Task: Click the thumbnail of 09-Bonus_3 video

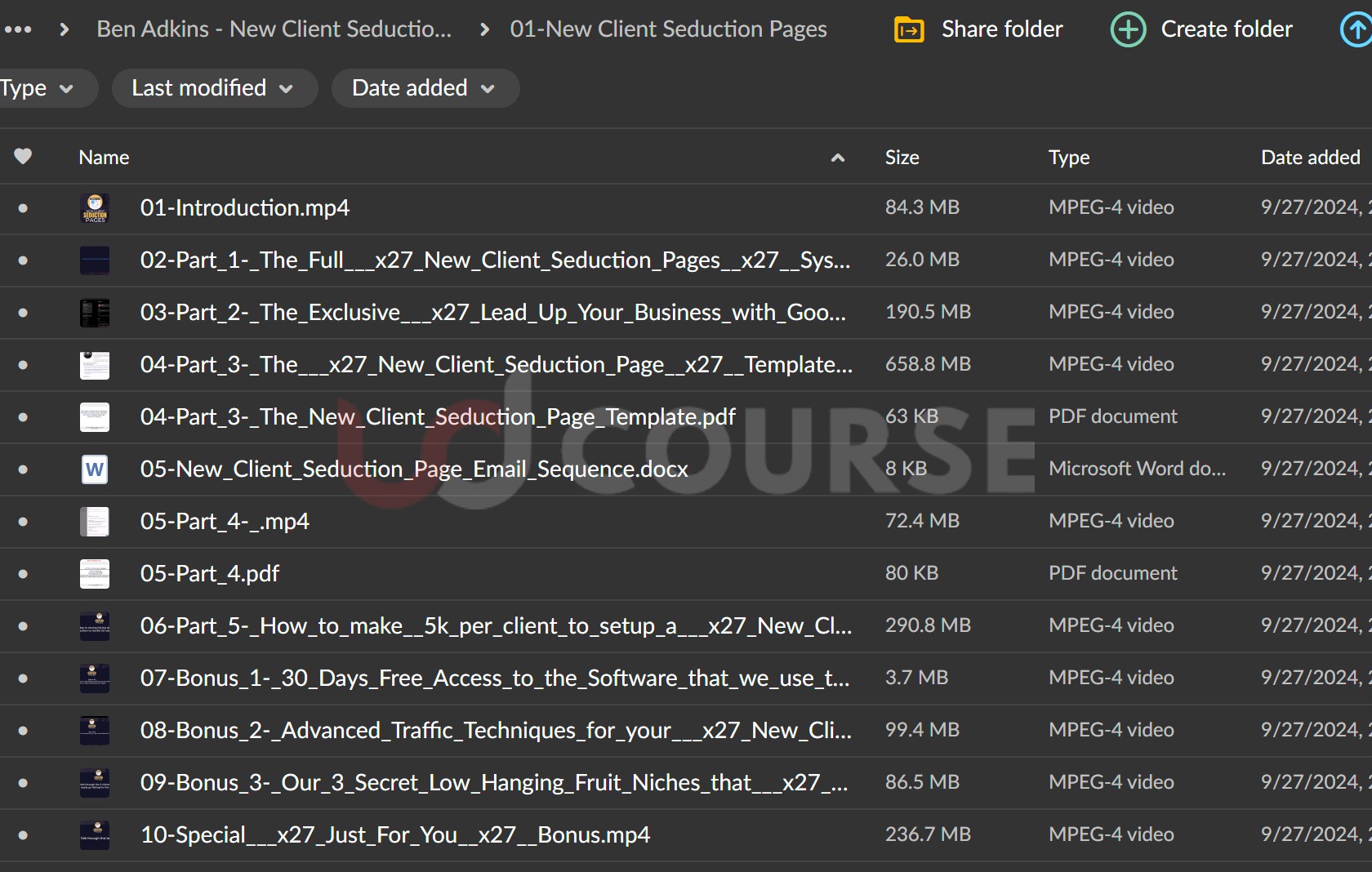Action: click(95, 783)
